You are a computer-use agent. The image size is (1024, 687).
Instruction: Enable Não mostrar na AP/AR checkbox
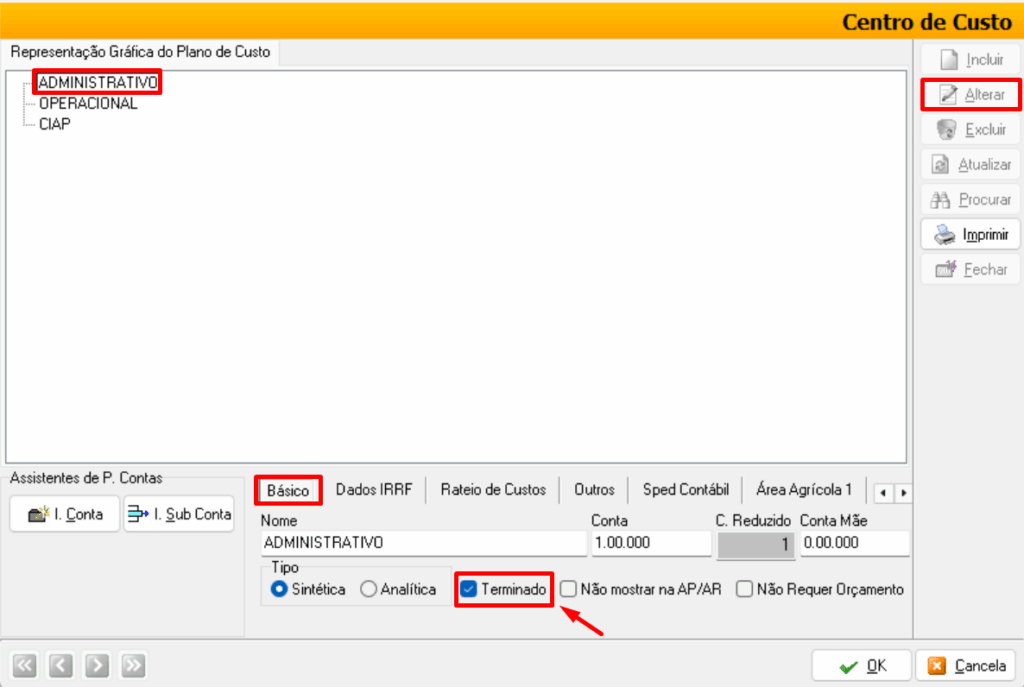[569, 590]
